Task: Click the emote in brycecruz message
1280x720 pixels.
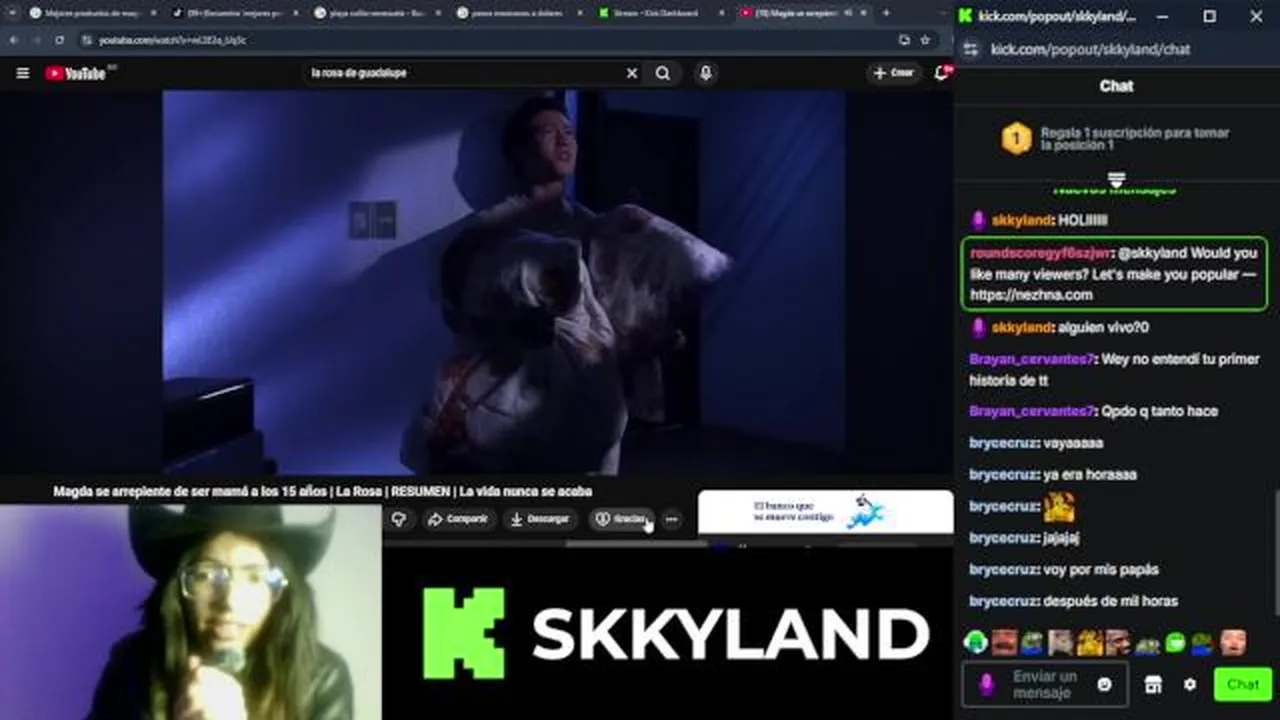Action: pyautogui.click(x=1059, y=507)
